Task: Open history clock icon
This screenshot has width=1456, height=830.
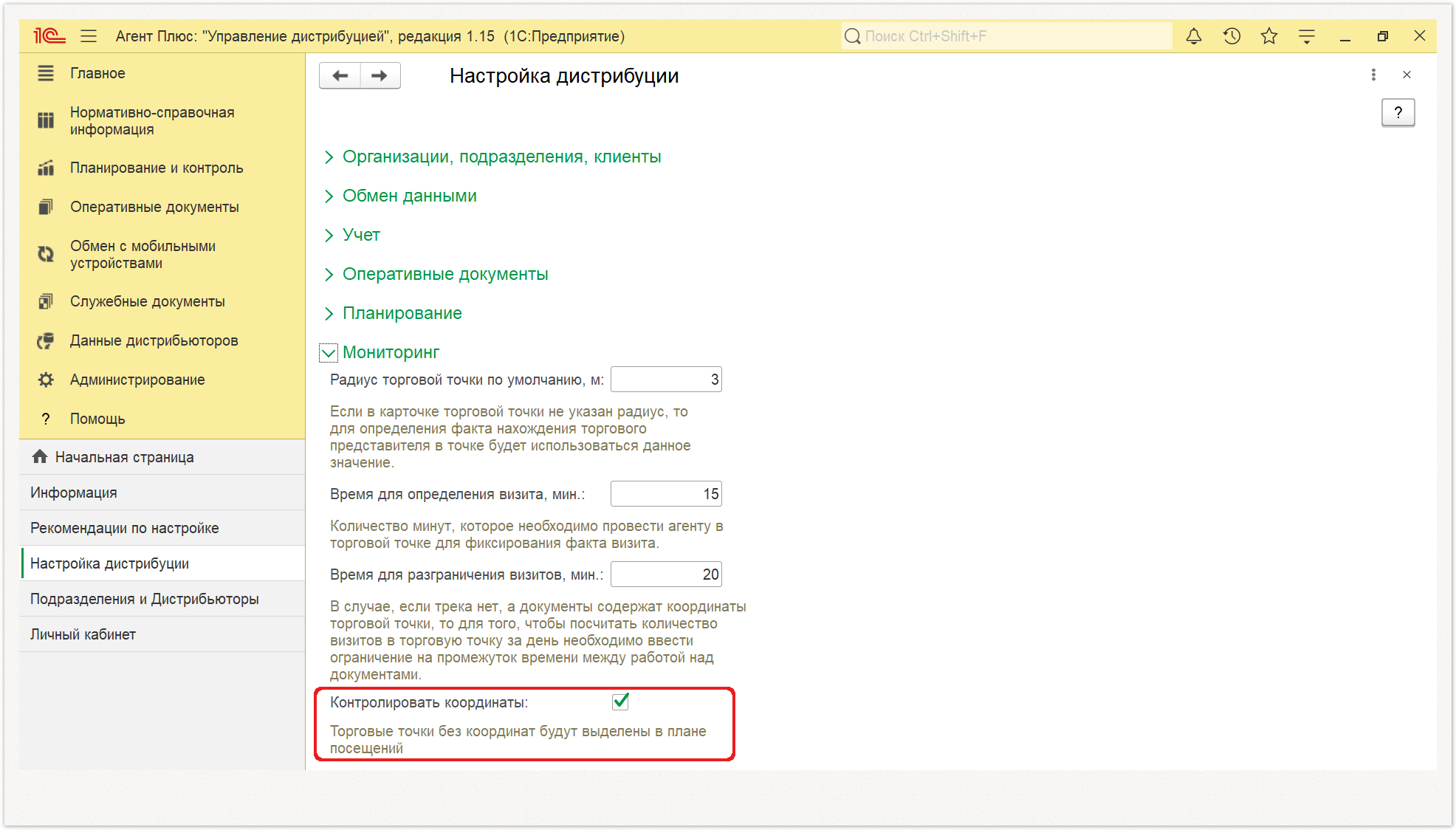Action: click(x=1232, y=35)
